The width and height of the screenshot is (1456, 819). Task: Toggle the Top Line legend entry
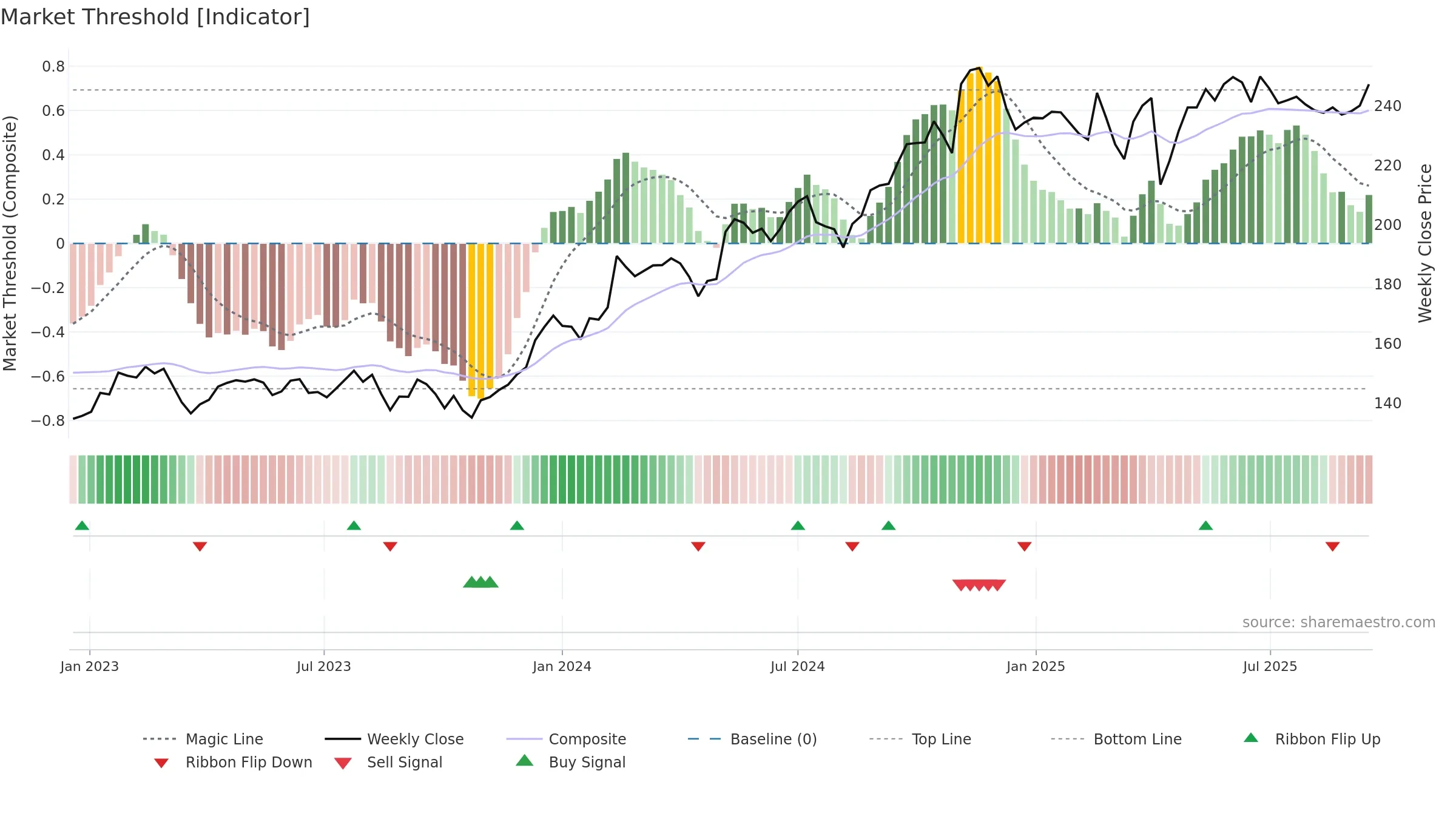pos(920,739)
